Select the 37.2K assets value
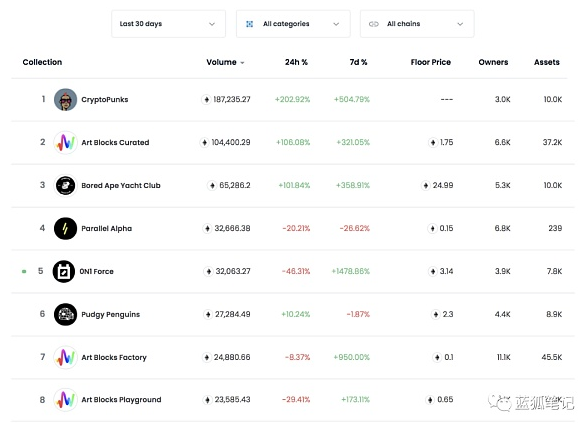Viewport: 588px width, 424px height. (552, 142)
